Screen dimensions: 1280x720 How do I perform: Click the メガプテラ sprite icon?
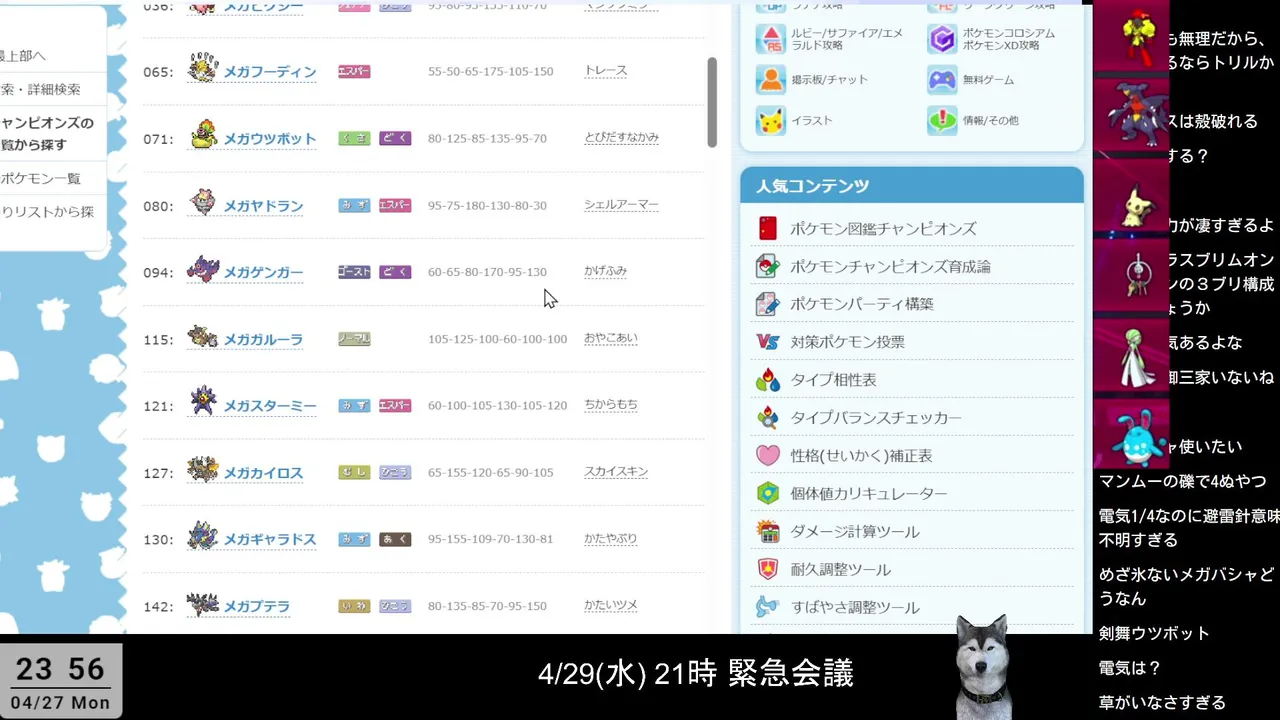point(203,604)
